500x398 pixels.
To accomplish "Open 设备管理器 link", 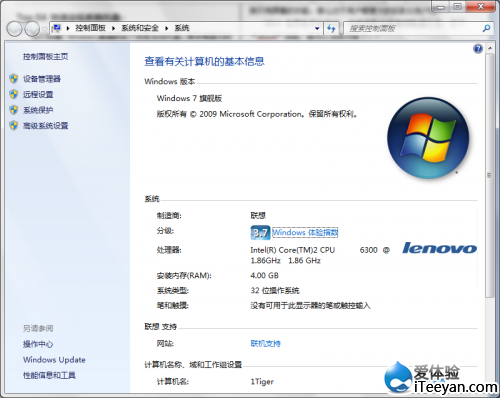I will [42, 79].
